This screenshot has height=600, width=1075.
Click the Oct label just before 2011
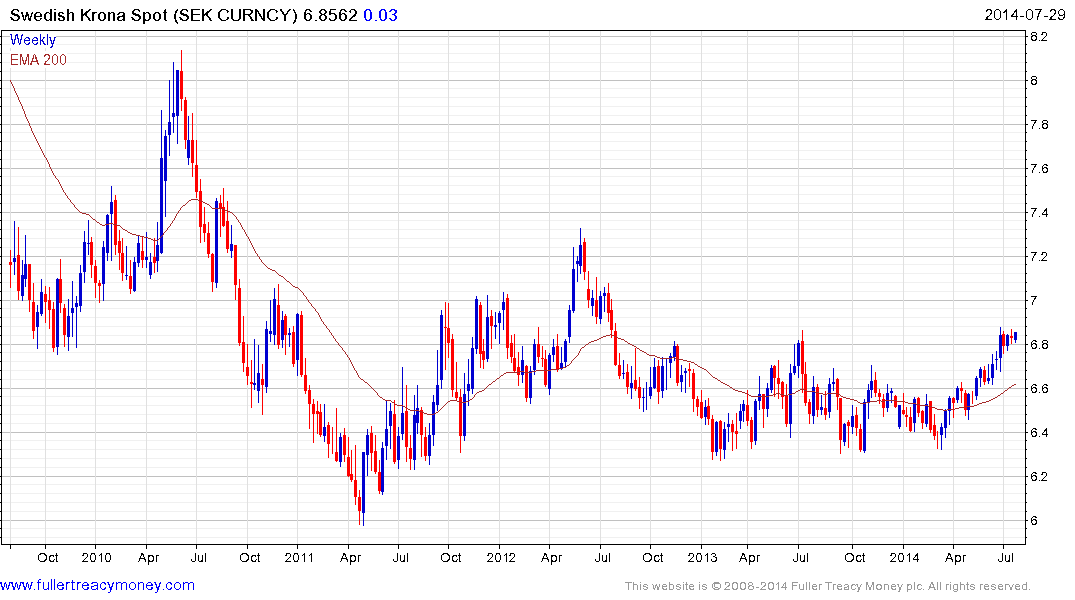(250, 557)
